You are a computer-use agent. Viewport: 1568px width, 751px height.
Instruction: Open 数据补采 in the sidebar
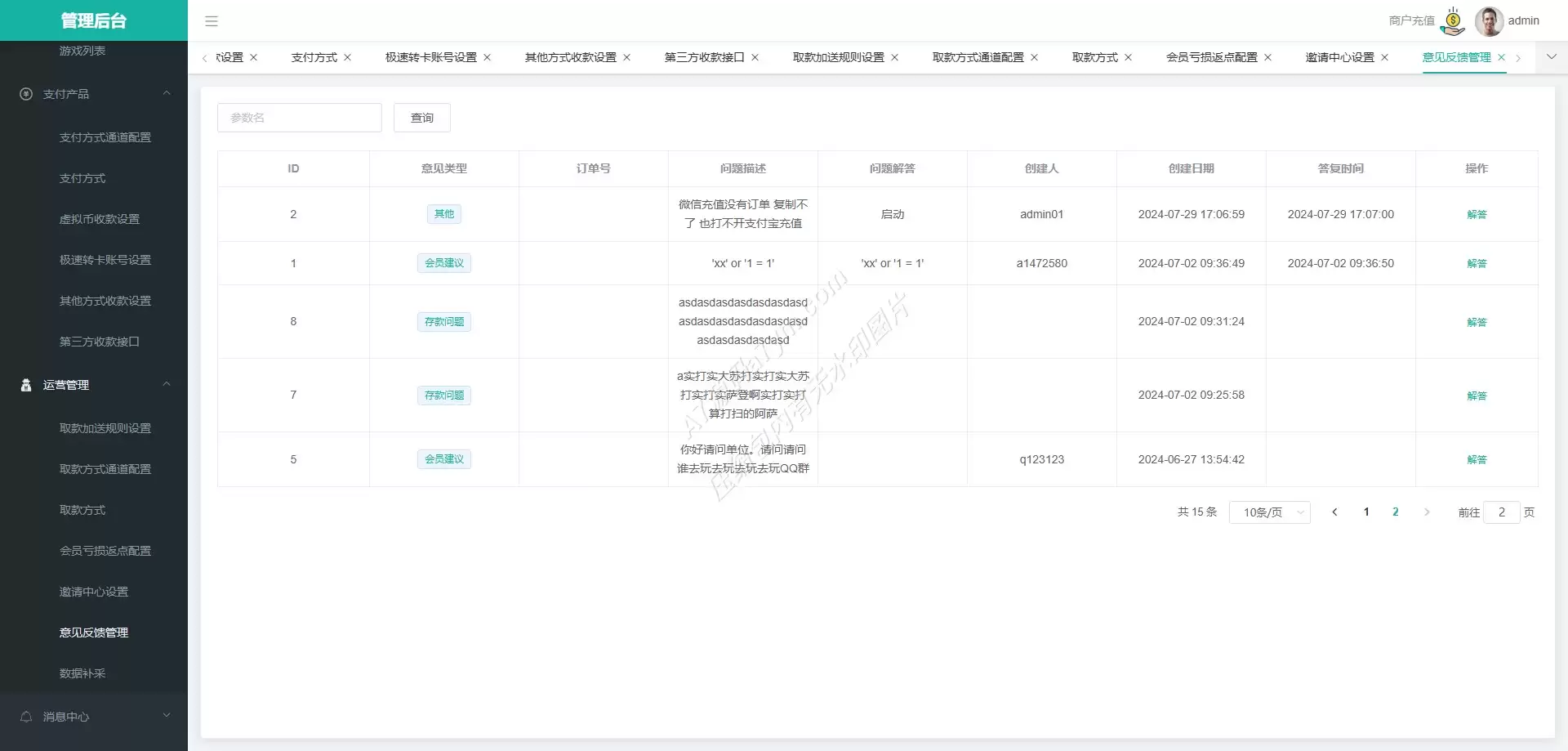pos(82,673)
